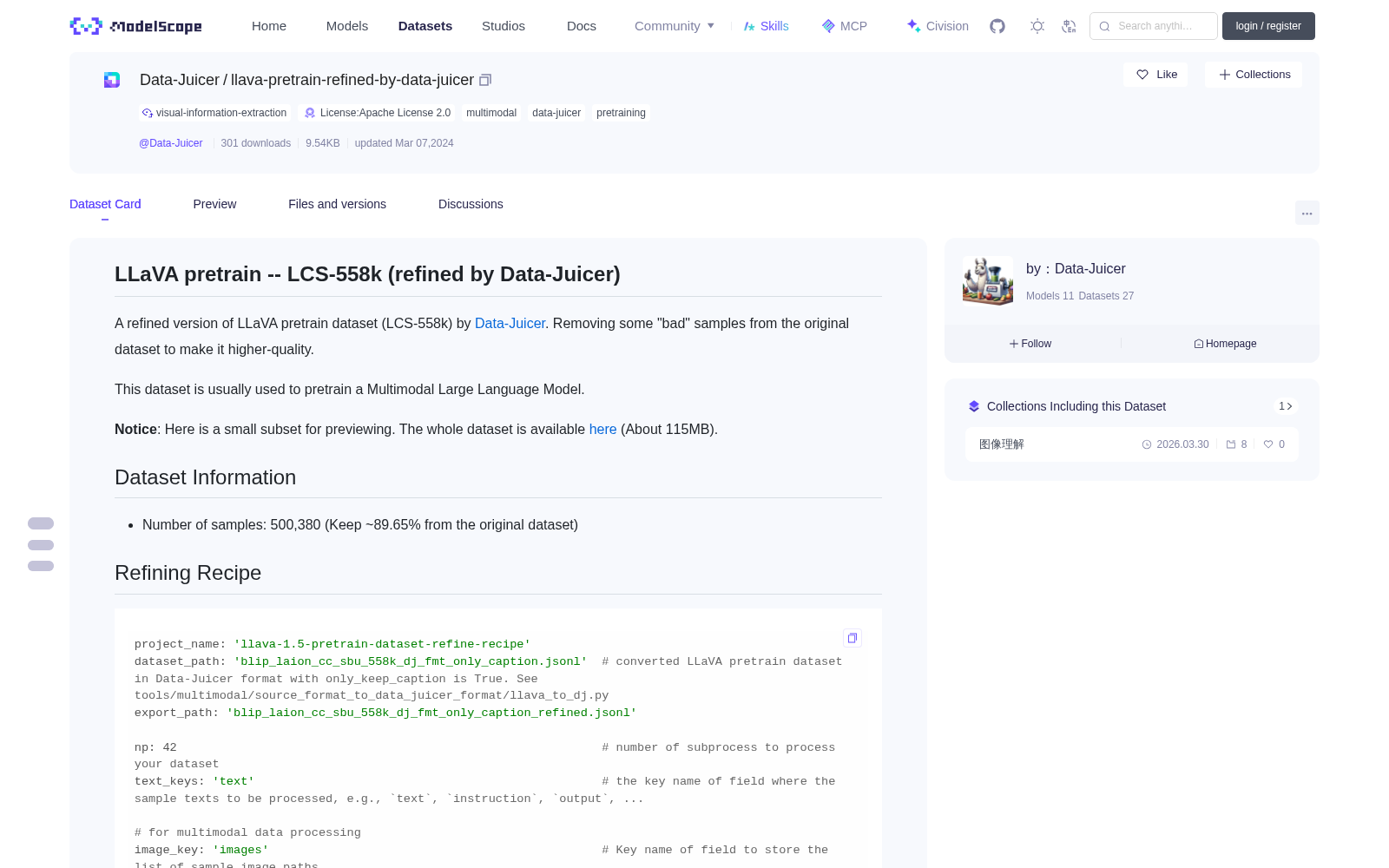Follow the Data-Juicer organization
The image size is (1389, 868).
(1030, 344)
